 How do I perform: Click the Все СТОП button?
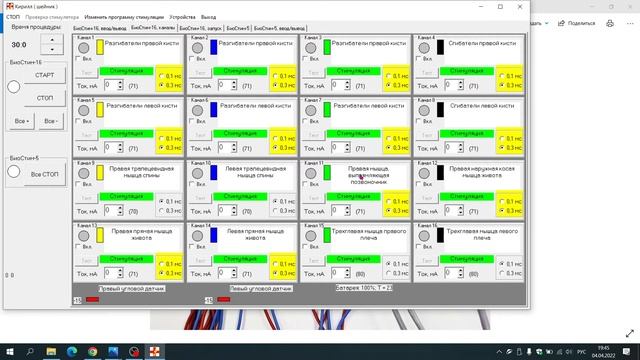coord(44,174)
